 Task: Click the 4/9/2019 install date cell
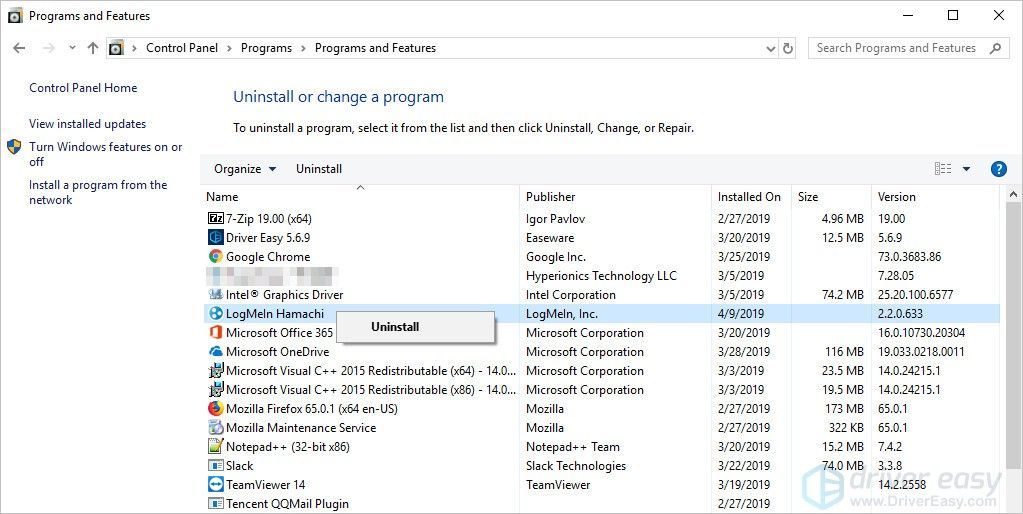click(x=739, y=314)
